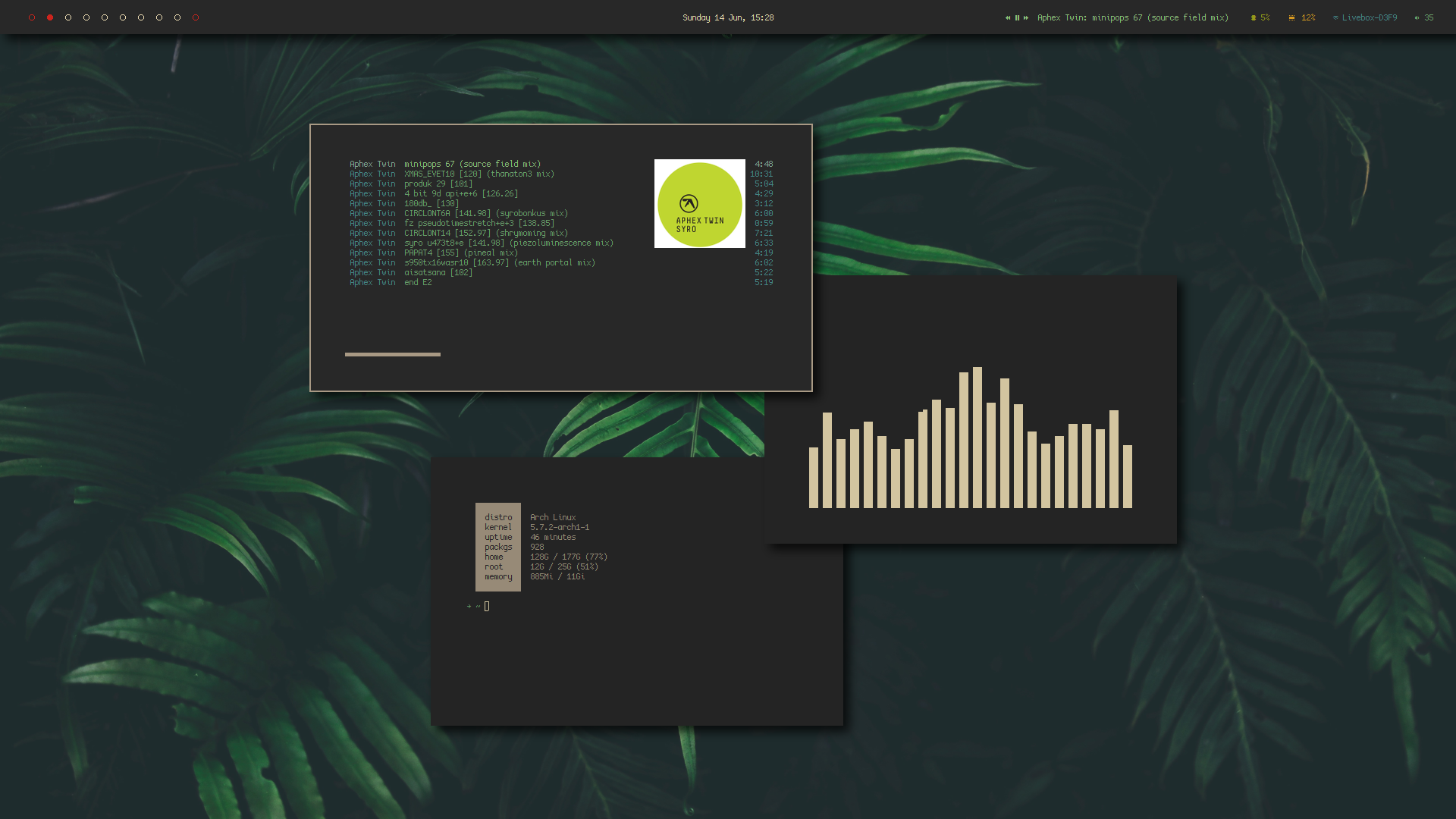Click the tallest bar in audio visualizer
Image resolution: width=1456 pixels, height=819 pixels.
(x=977, y=438)
